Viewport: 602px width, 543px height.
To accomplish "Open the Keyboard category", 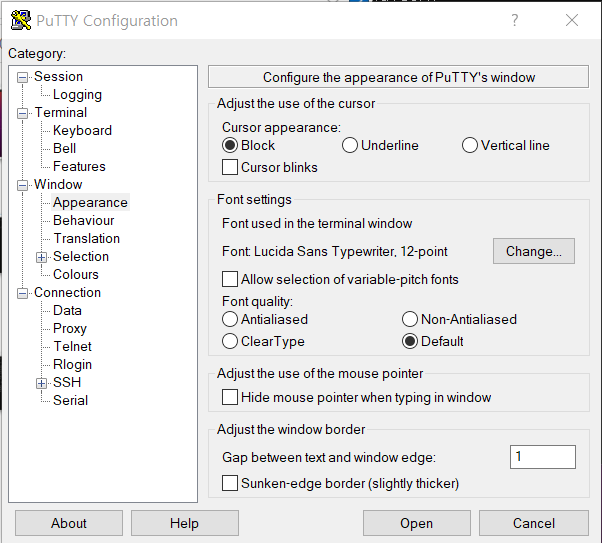I will (82, 131).
